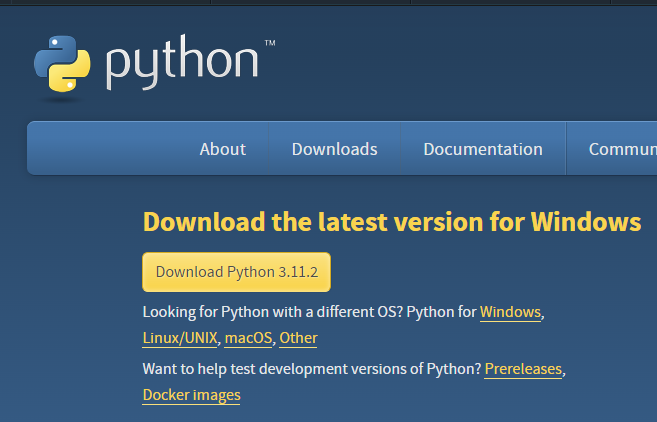657x422 pixels.
Task: Open the Prereleases link
Action: click(x=523, y=369)
